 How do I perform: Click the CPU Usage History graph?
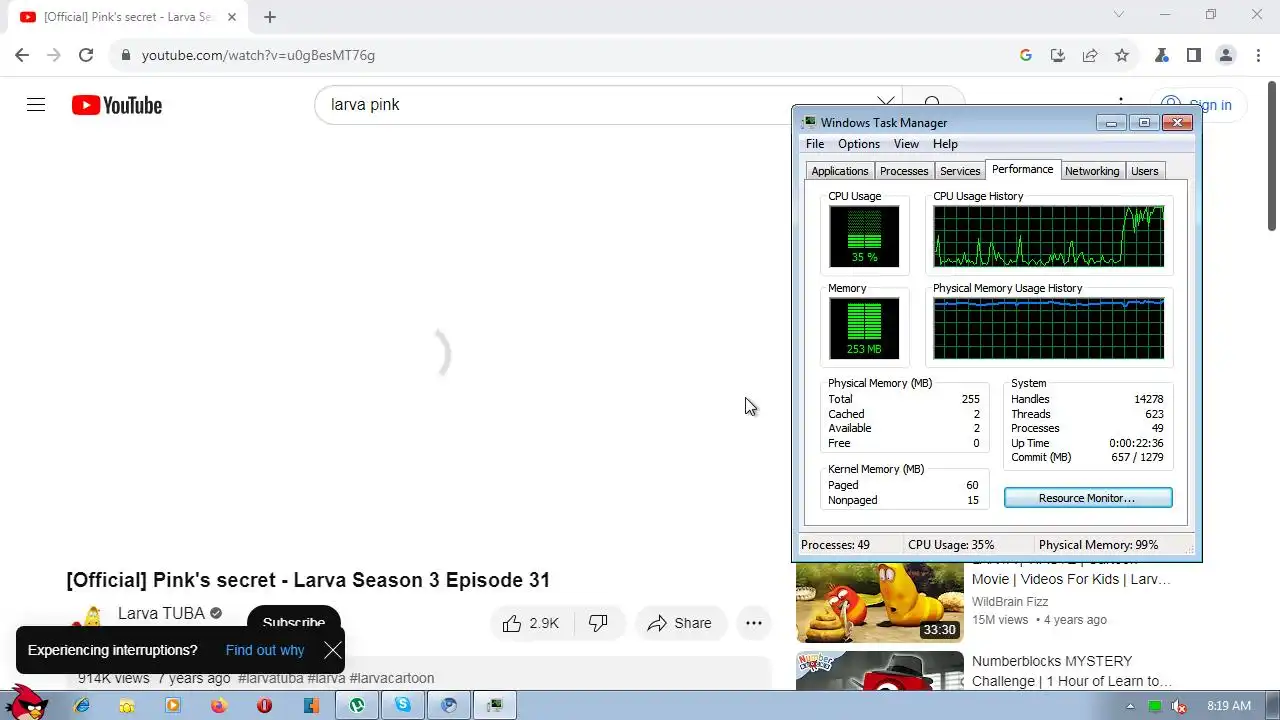point(1049,237)
